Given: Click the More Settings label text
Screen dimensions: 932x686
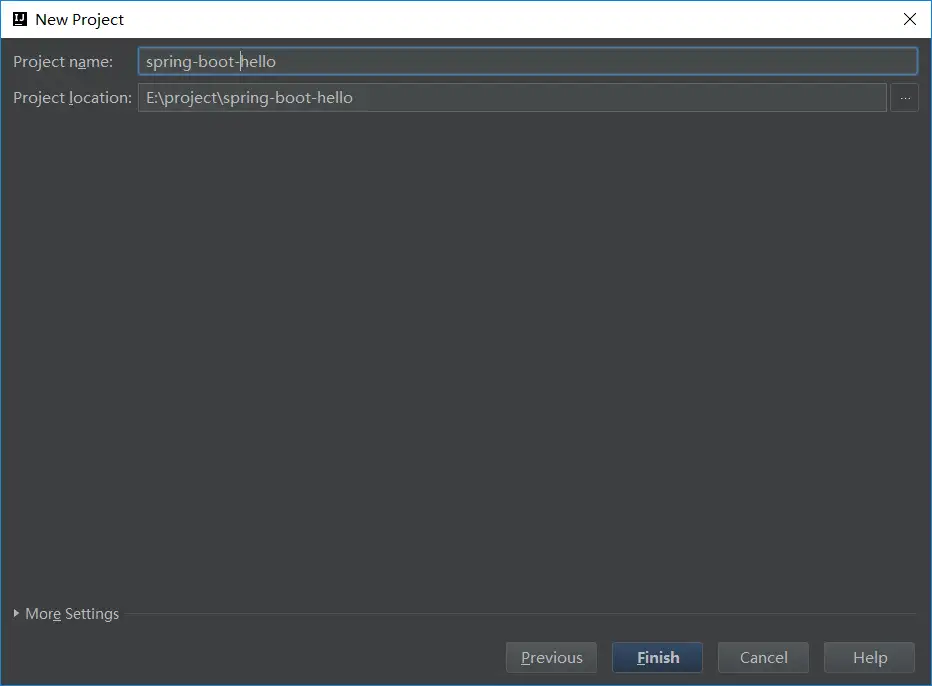Looking at the screenshot, I should [x=72, y=614].
